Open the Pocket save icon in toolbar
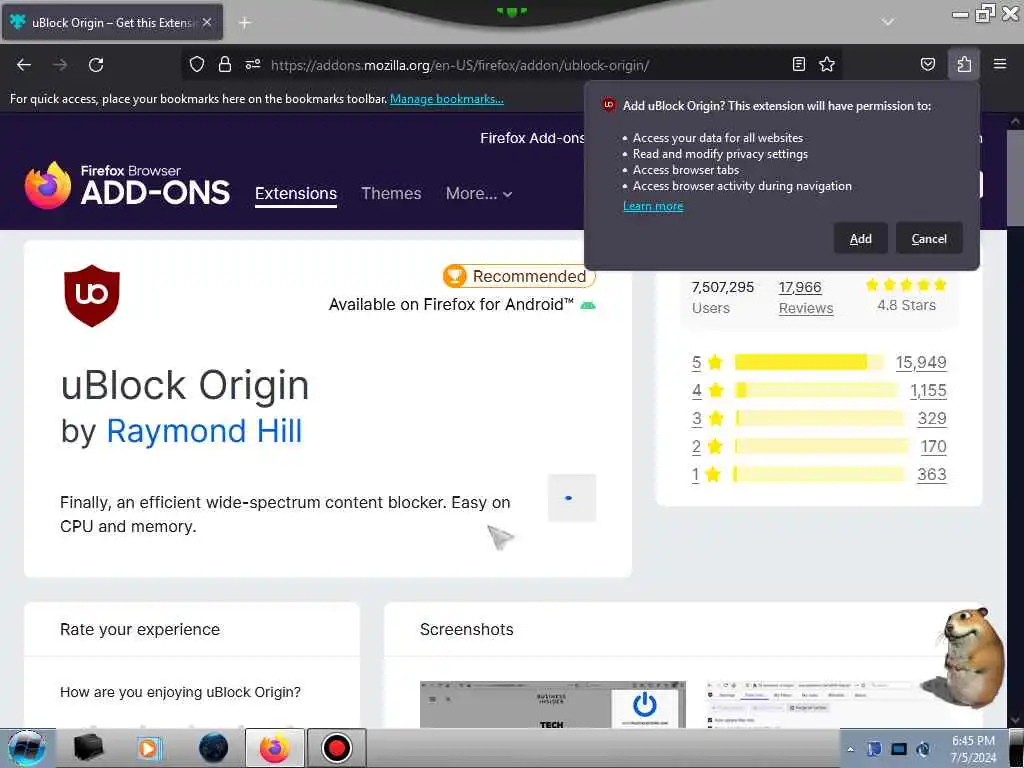This screenshot has height=768, width=1024. tap(927, 64)
